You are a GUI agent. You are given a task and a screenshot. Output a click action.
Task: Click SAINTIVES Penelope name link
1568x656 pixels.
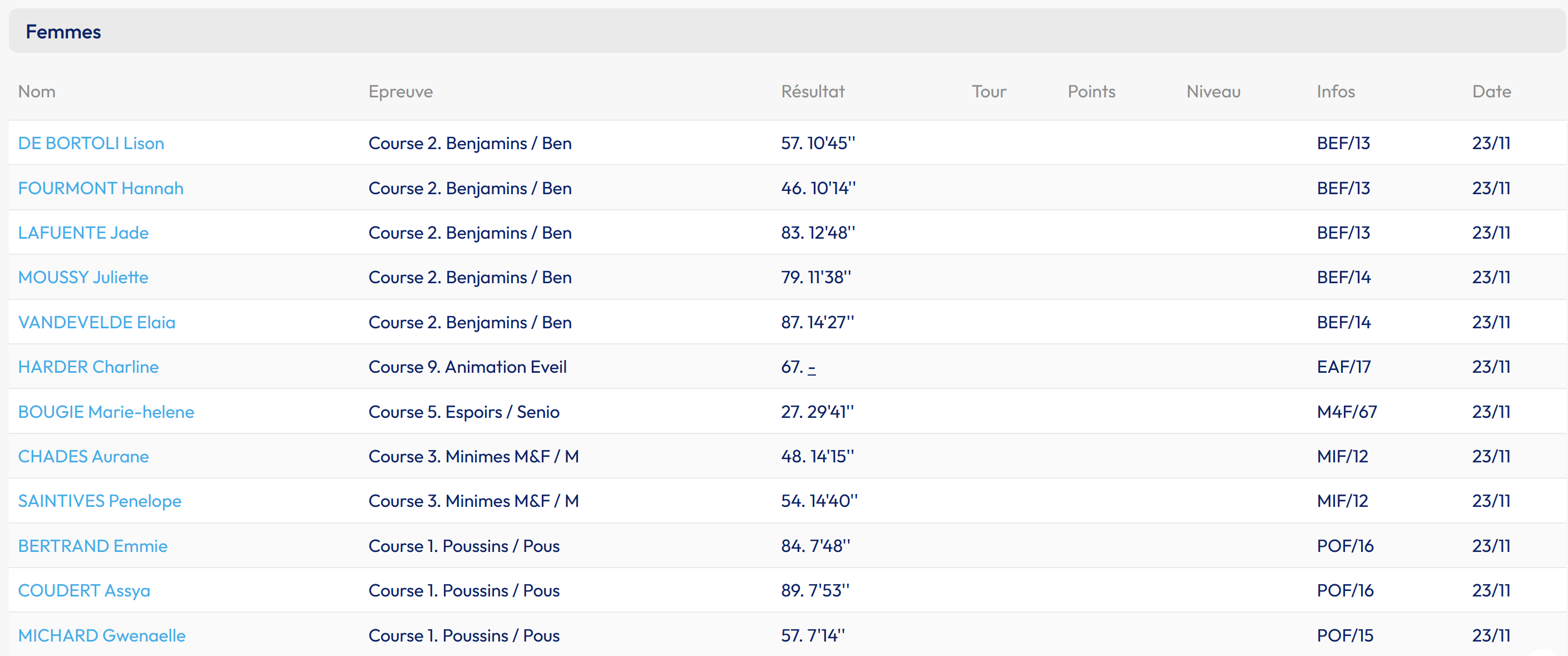click(99, 501)
